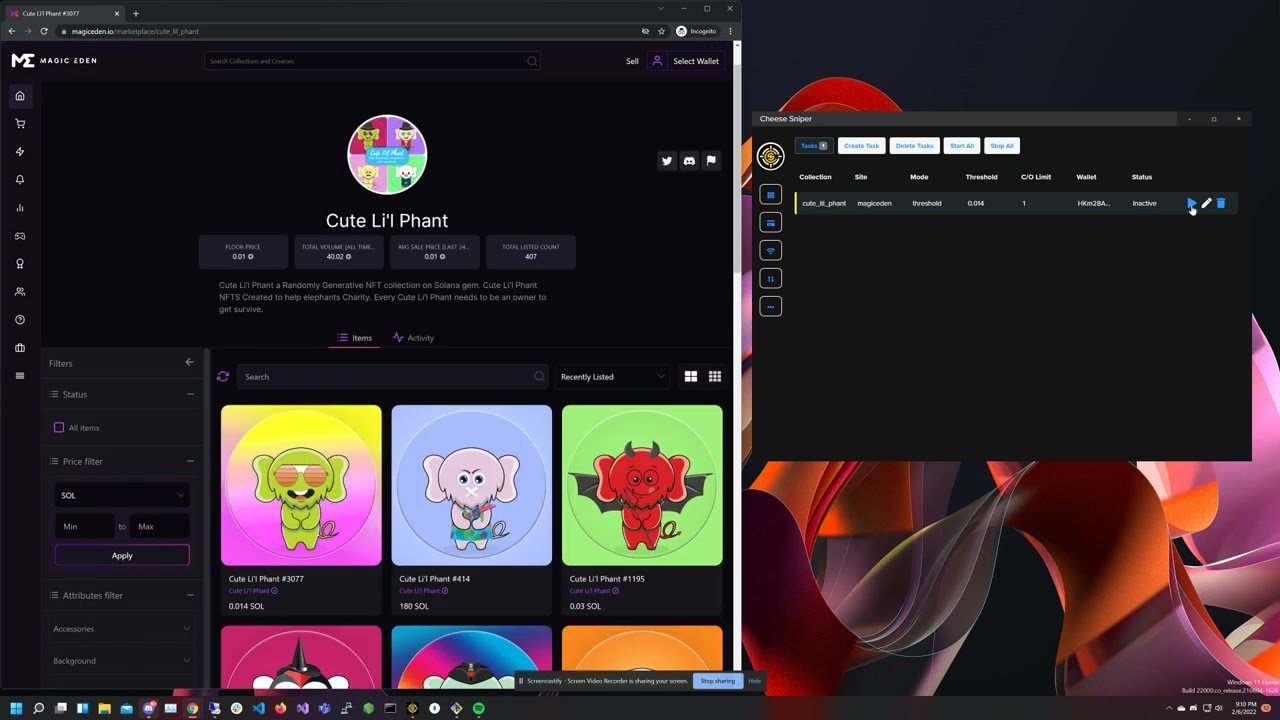Focus the items Search field
The width and height of the screenshot is (1280, 720).
click(392, 377)
